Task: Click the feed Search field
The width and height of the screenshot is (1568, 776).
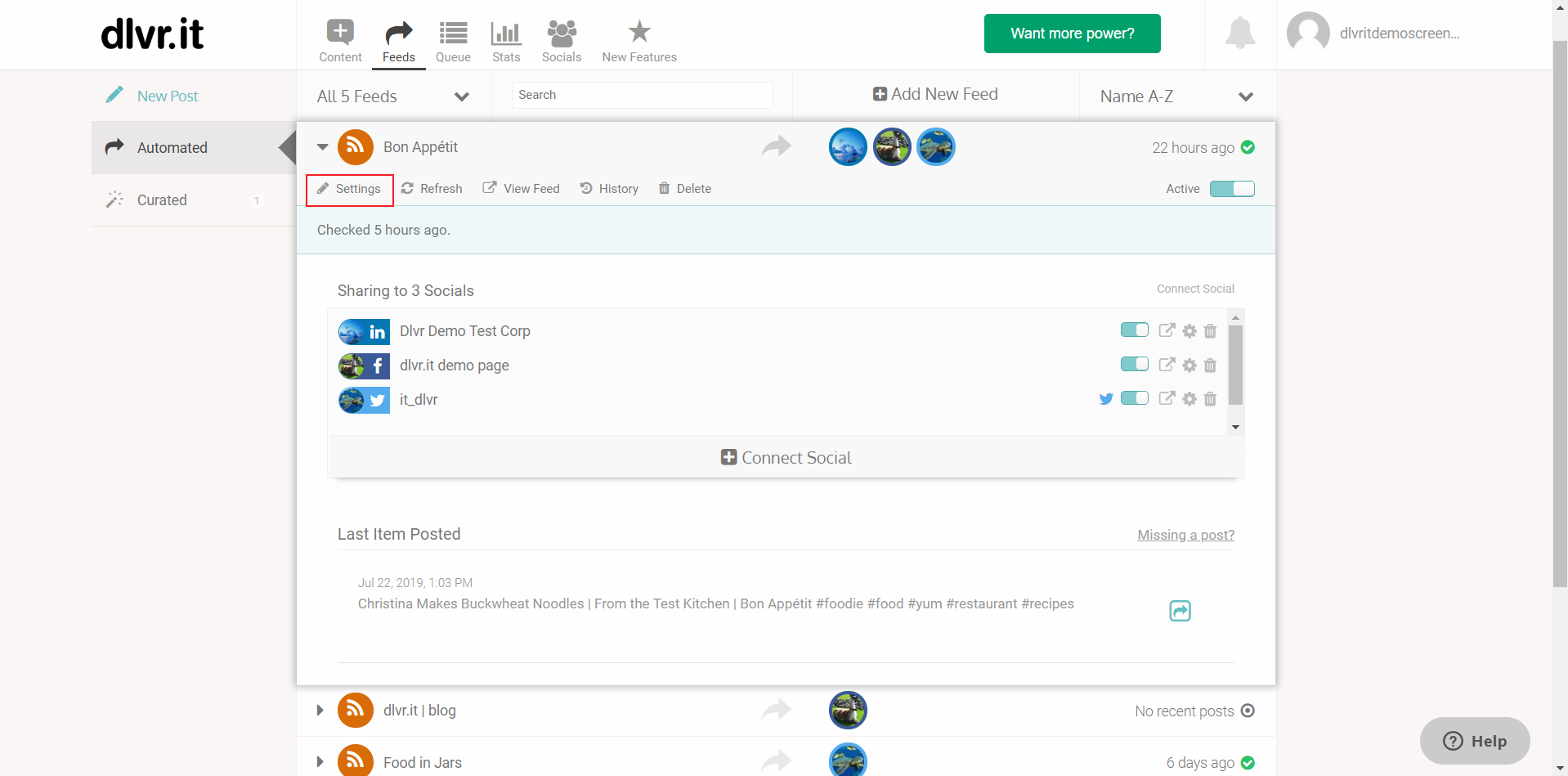Action: pos(643,95)
